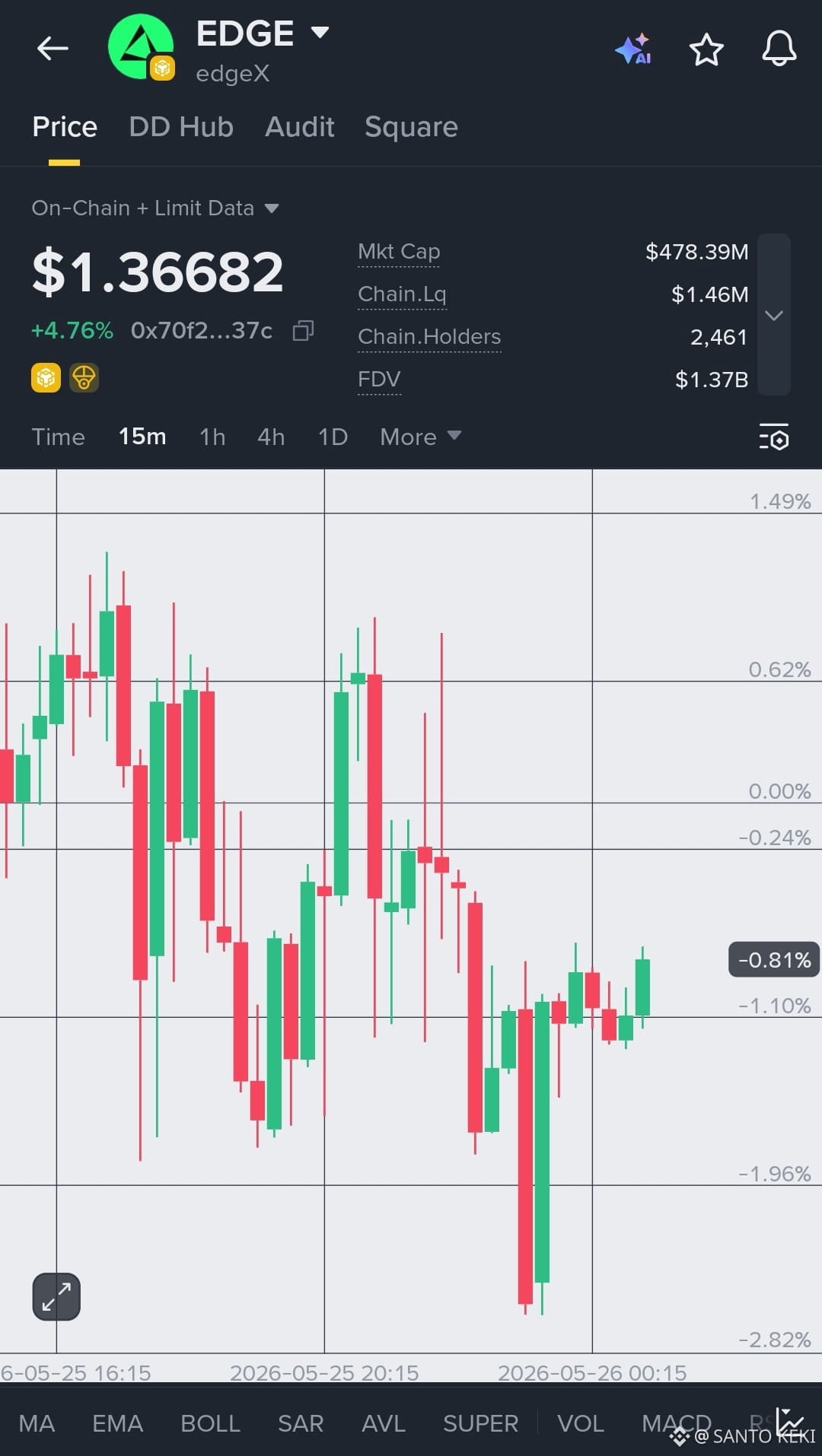Open the EDGE token dropdown arrow
This screenshot has width=822, height=1456.
(x=320, y=32)
